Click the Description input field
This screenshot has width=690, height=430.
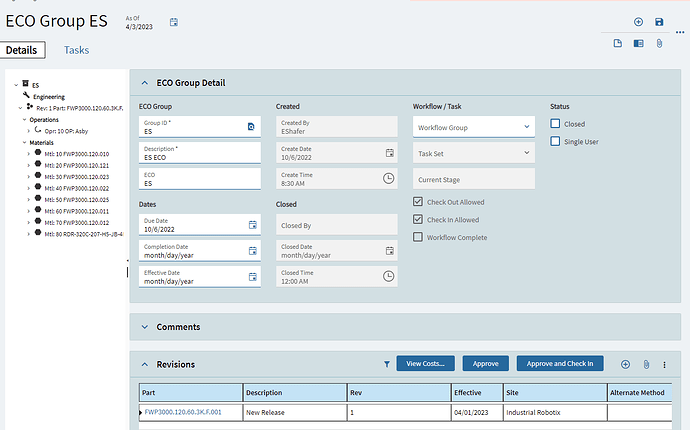[200, 156]
